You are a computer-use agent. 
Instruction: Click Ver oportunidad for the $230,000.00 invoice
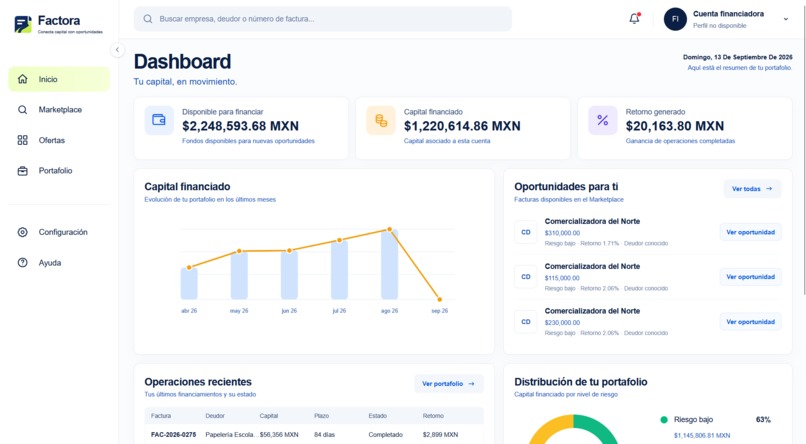click(x=750, y=322)
